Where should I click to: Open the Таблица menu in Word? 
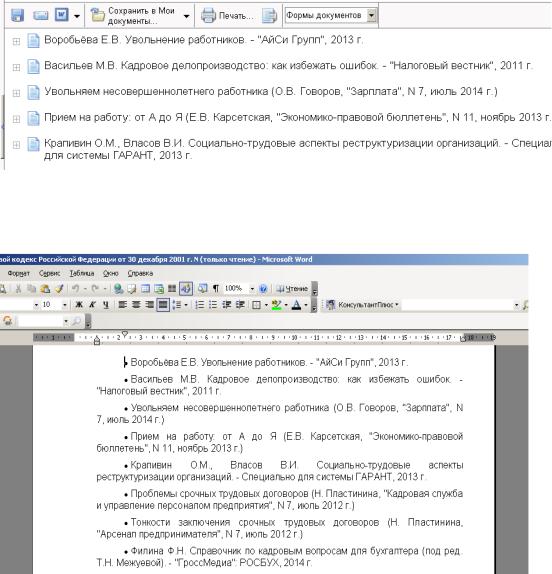pyautogui.click(x=82, y=273)
